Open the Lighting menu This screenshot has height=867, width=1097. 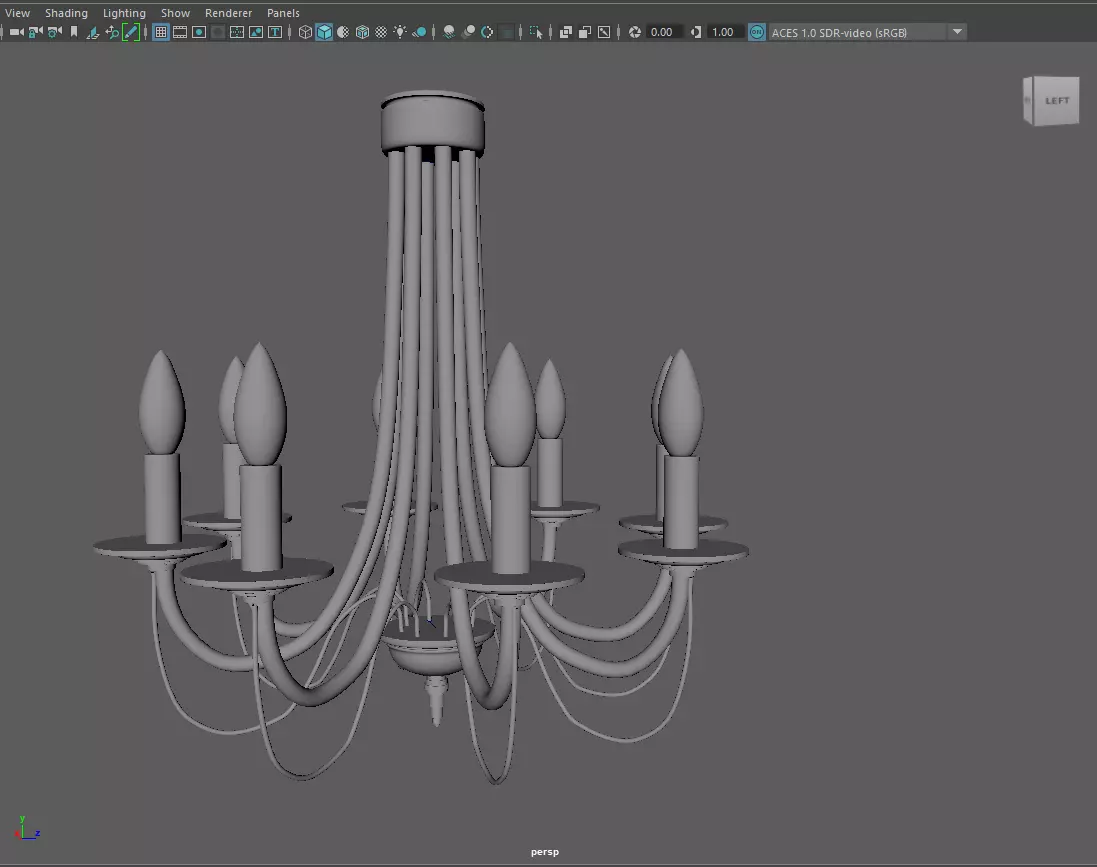124,13
